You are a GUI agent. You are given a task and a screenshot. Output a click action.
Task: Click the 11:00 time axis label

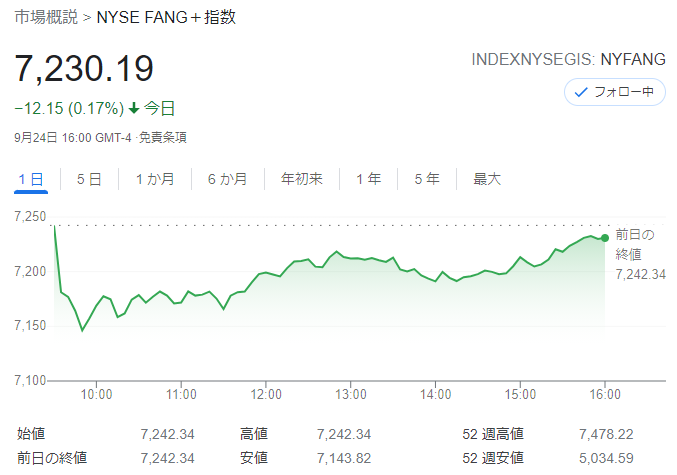181,394
